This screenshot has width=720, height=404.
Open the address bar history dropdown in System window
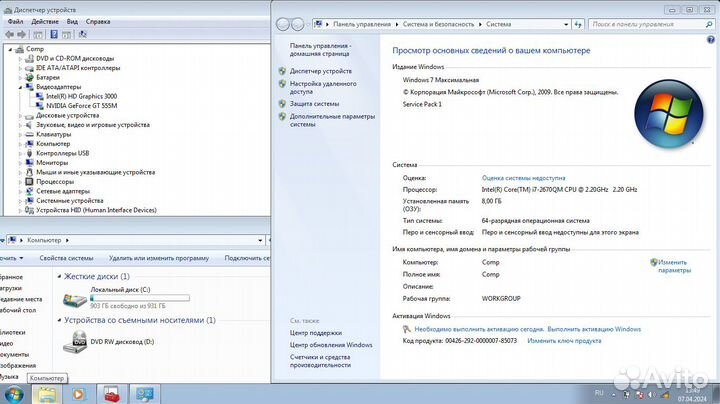[566, 24]
